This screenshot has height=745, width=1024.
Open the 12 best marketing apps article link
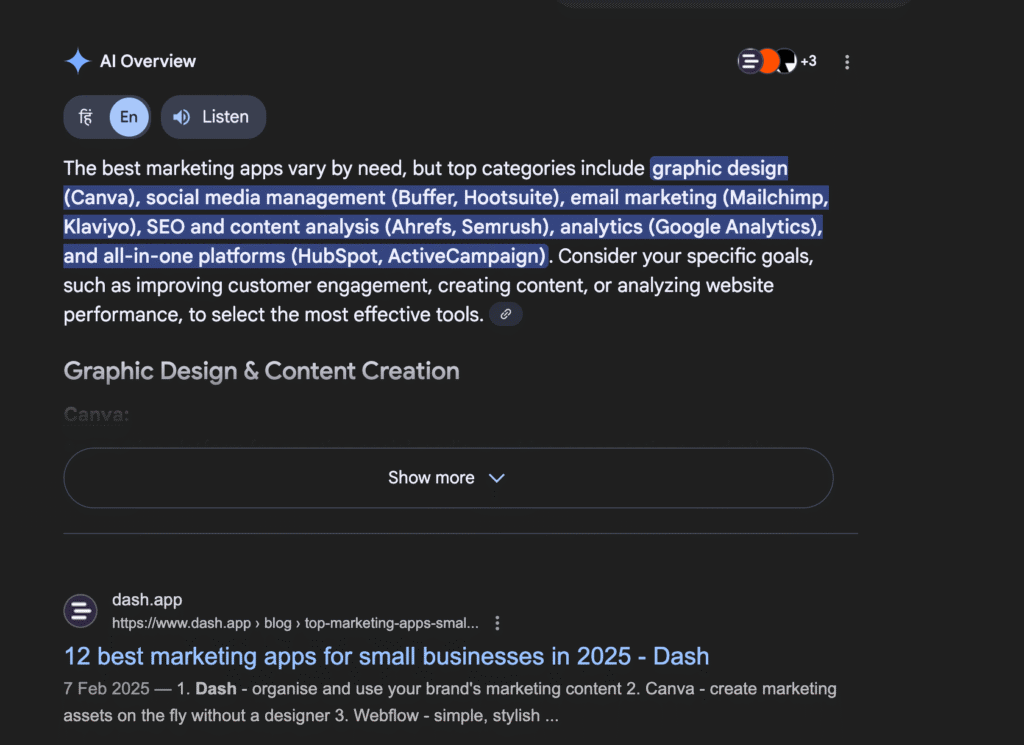386,656
